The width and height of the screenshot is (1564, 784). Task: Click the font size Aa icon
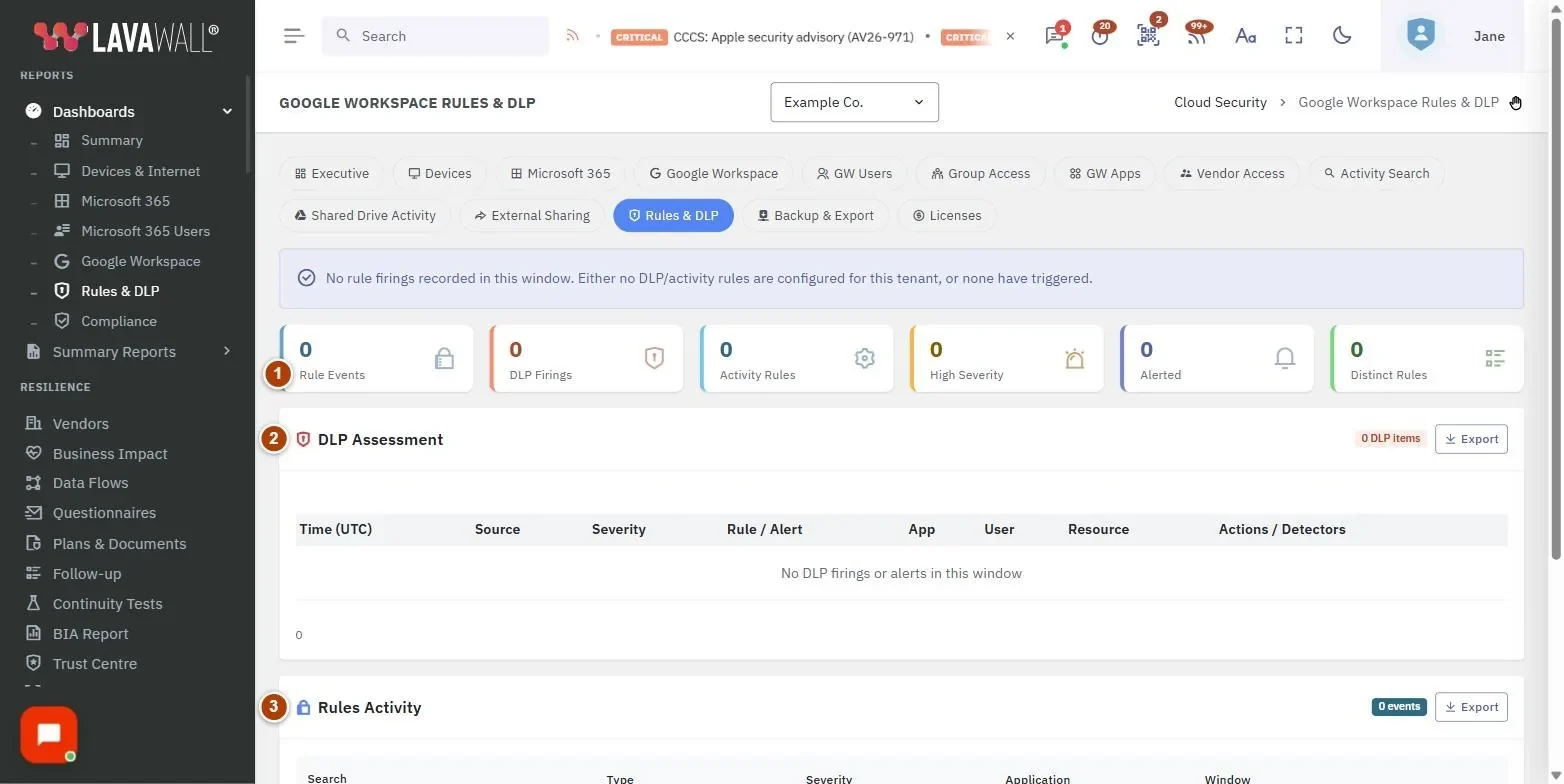click(x=1245, y=36)
